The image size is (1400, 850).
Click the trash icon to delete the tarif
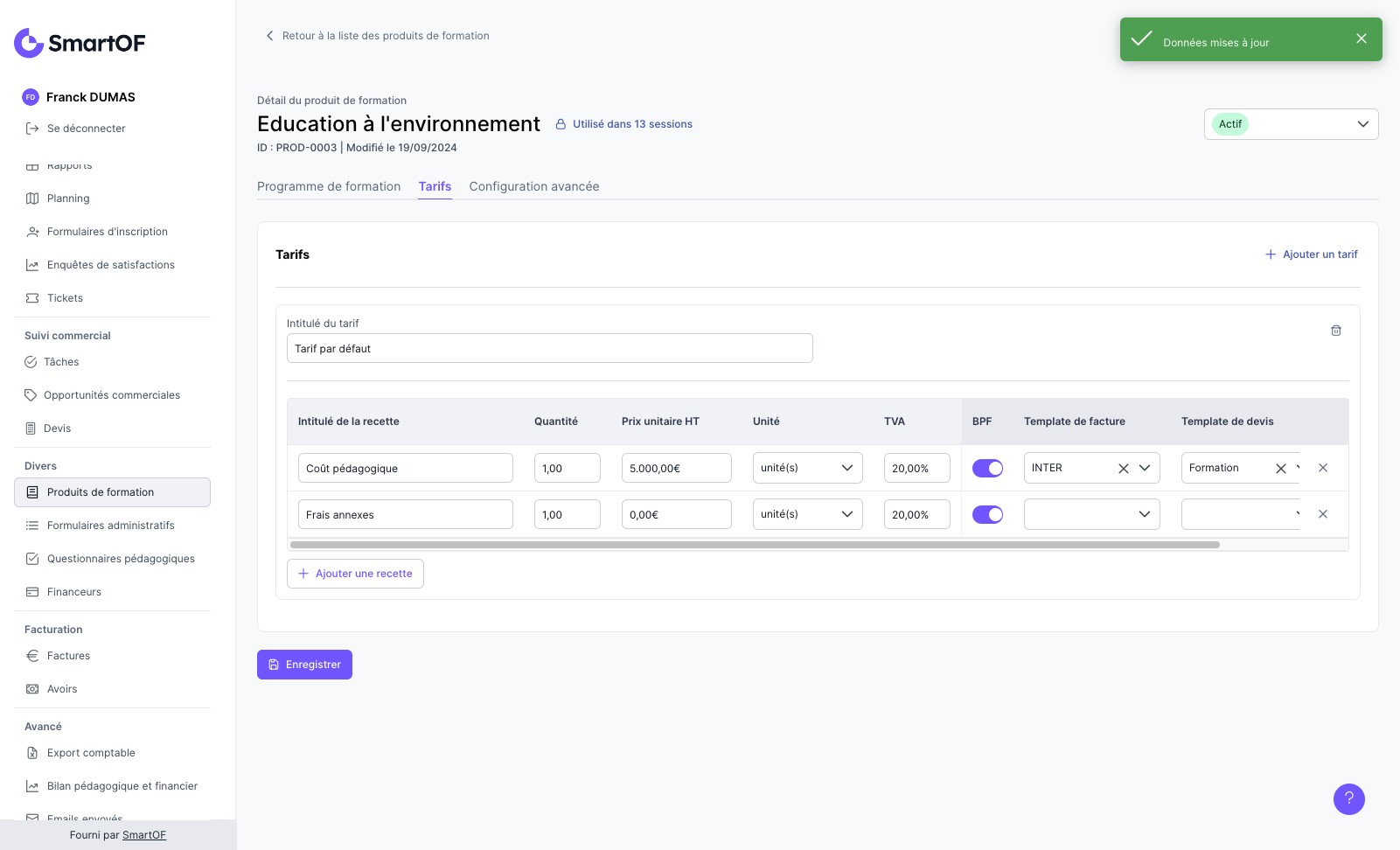pos(1336,331)
